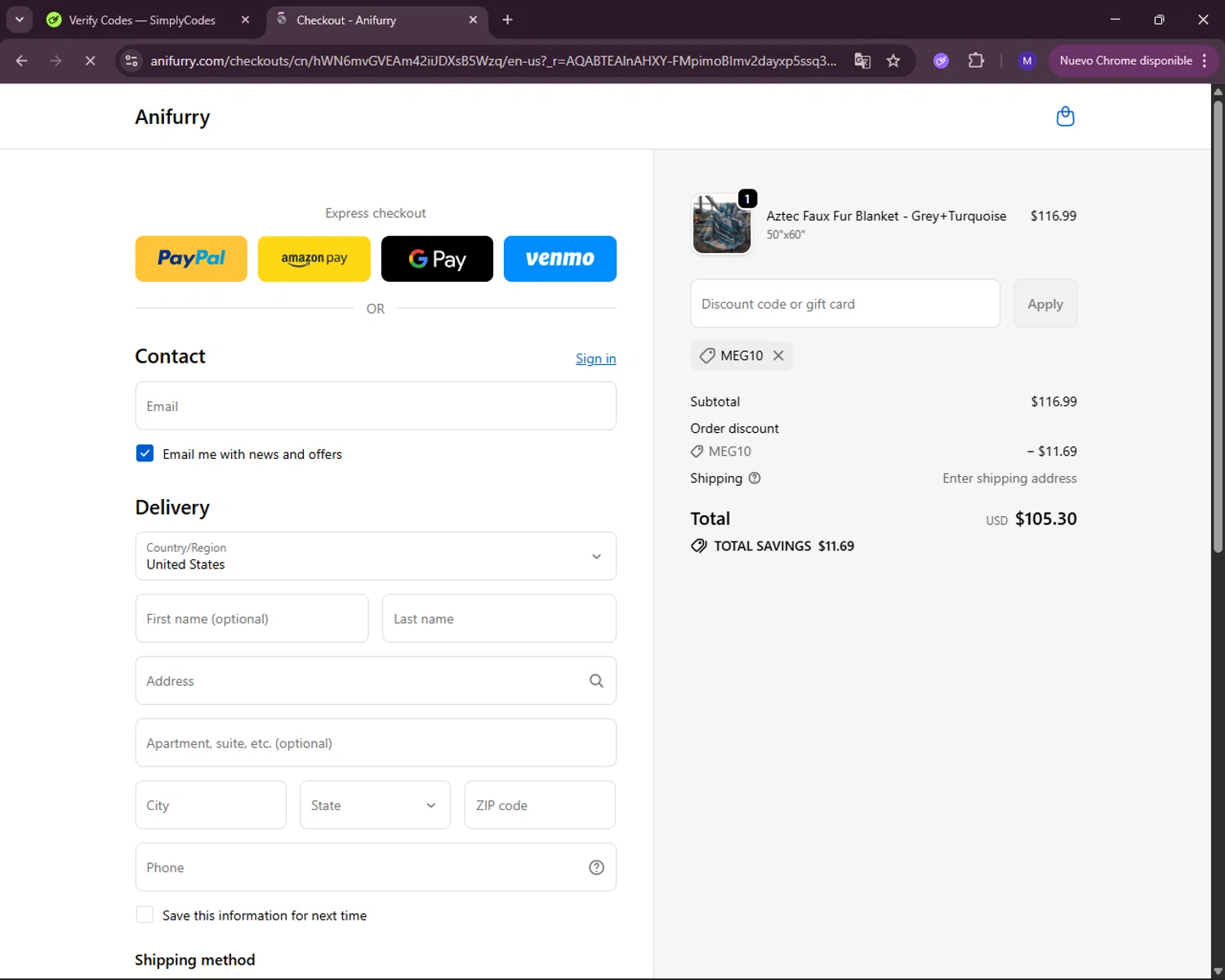Open the State dropdown
The width and height of the screenshot is (1225, 980).
click(375, 805)
